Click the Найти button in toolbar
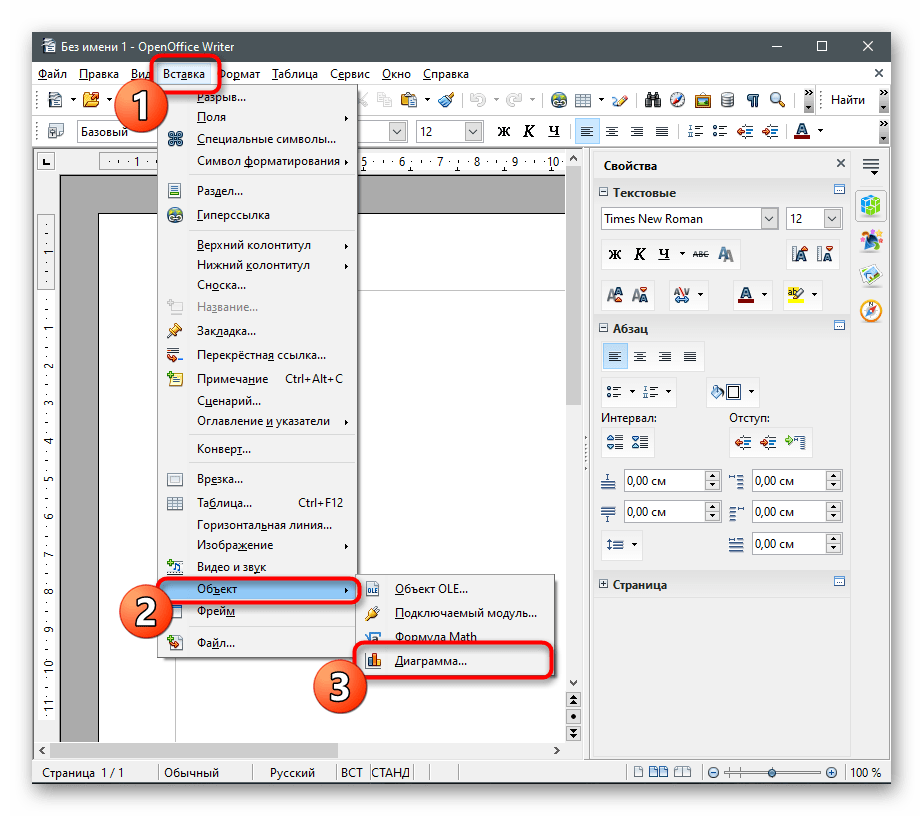This screenshot has width=923, height=816. [x=847, y=100]
